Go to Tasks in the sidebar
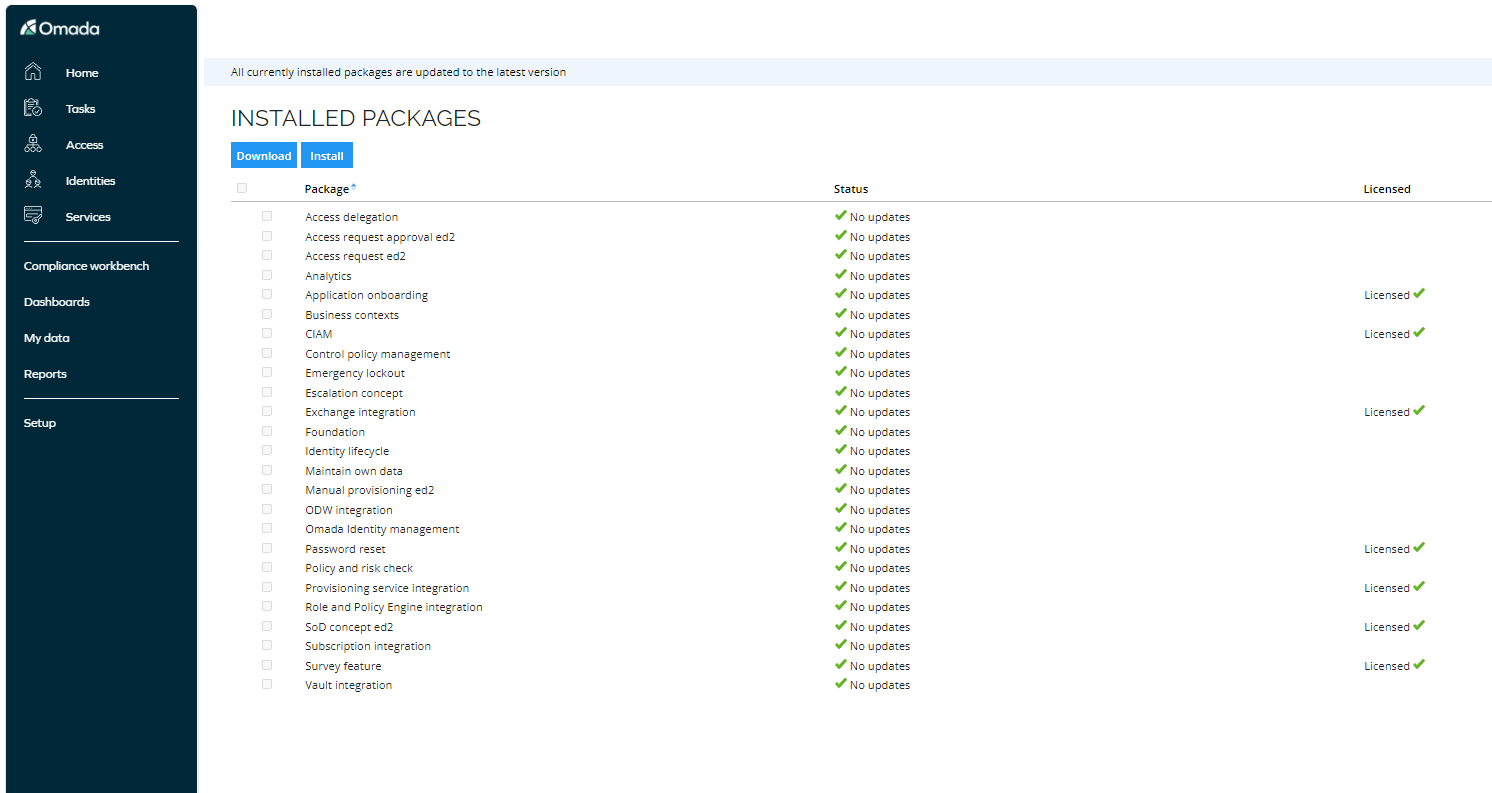This screenshot has width=1492, height=793. coord(81,109)
